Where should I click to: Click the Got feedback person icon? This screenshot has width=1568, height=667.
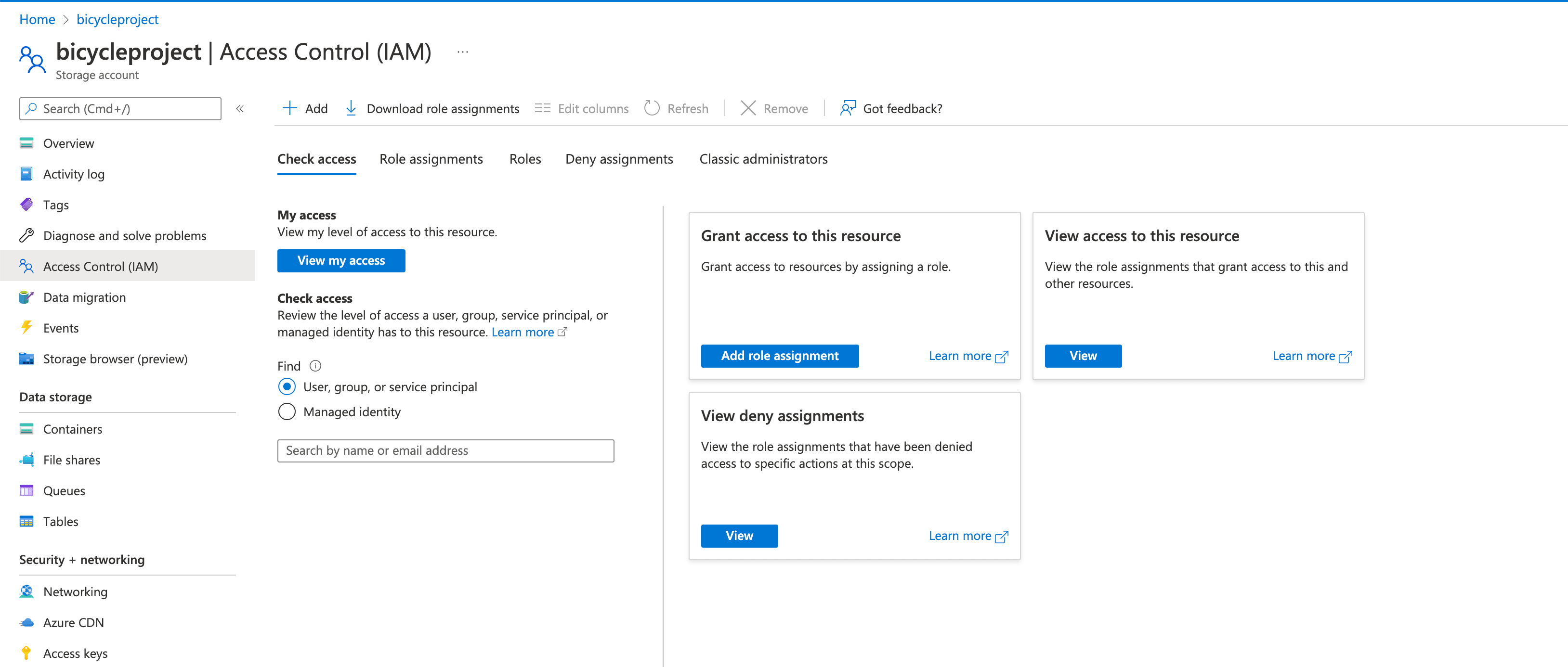[x=847, y=109]
